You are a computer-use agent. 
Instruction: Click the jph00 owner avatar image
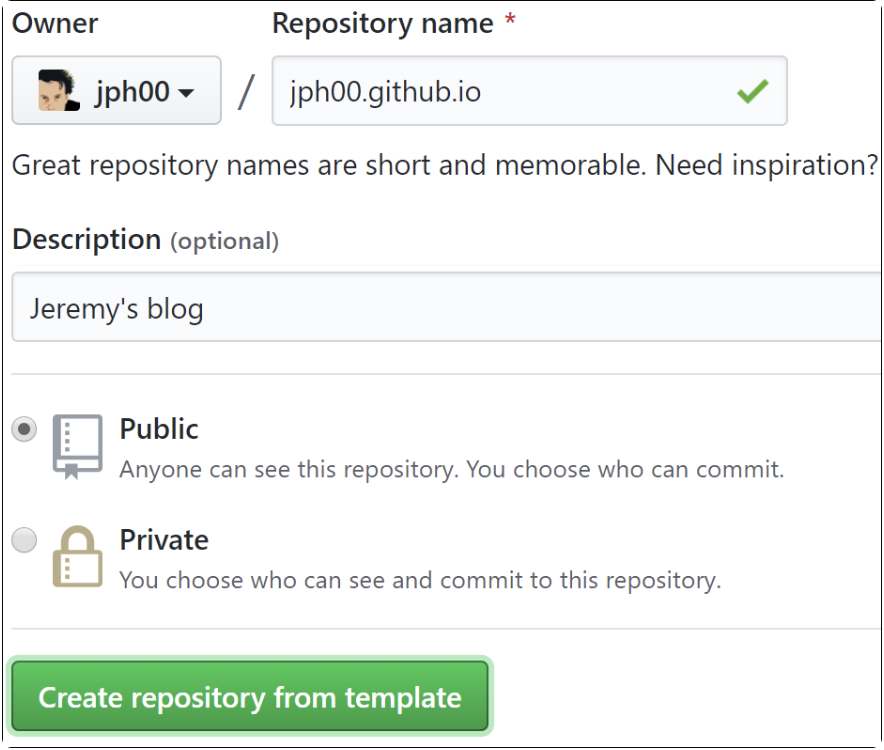click(x=59, y=92)
